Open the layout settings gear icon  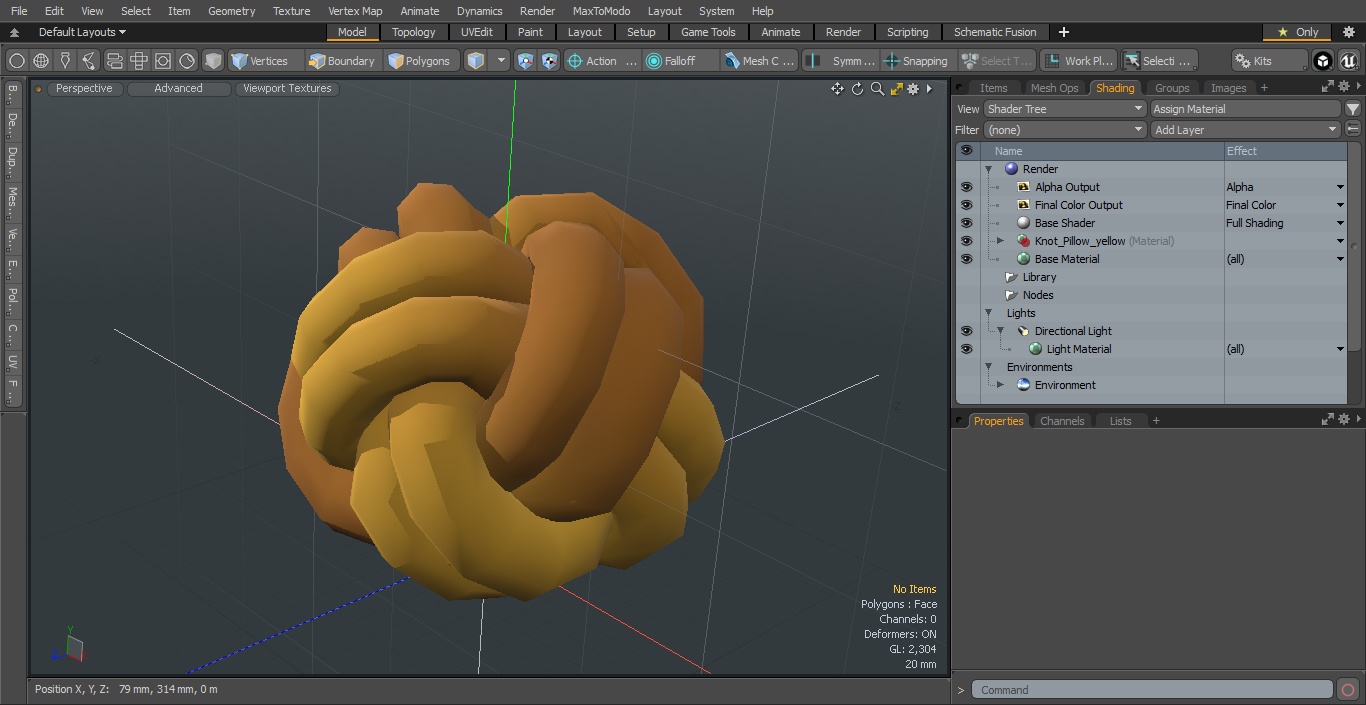point(1347,32)
